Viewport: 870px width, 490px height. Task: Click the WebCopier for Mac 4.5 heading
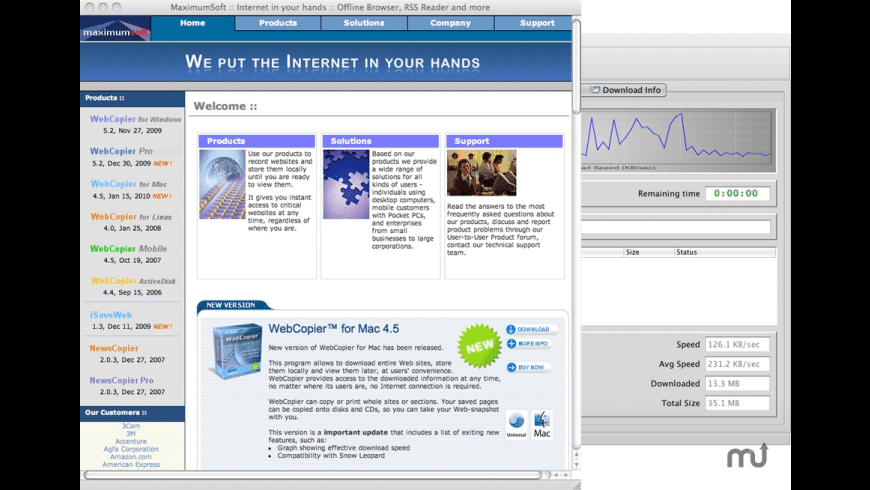[x=333, y=329]
